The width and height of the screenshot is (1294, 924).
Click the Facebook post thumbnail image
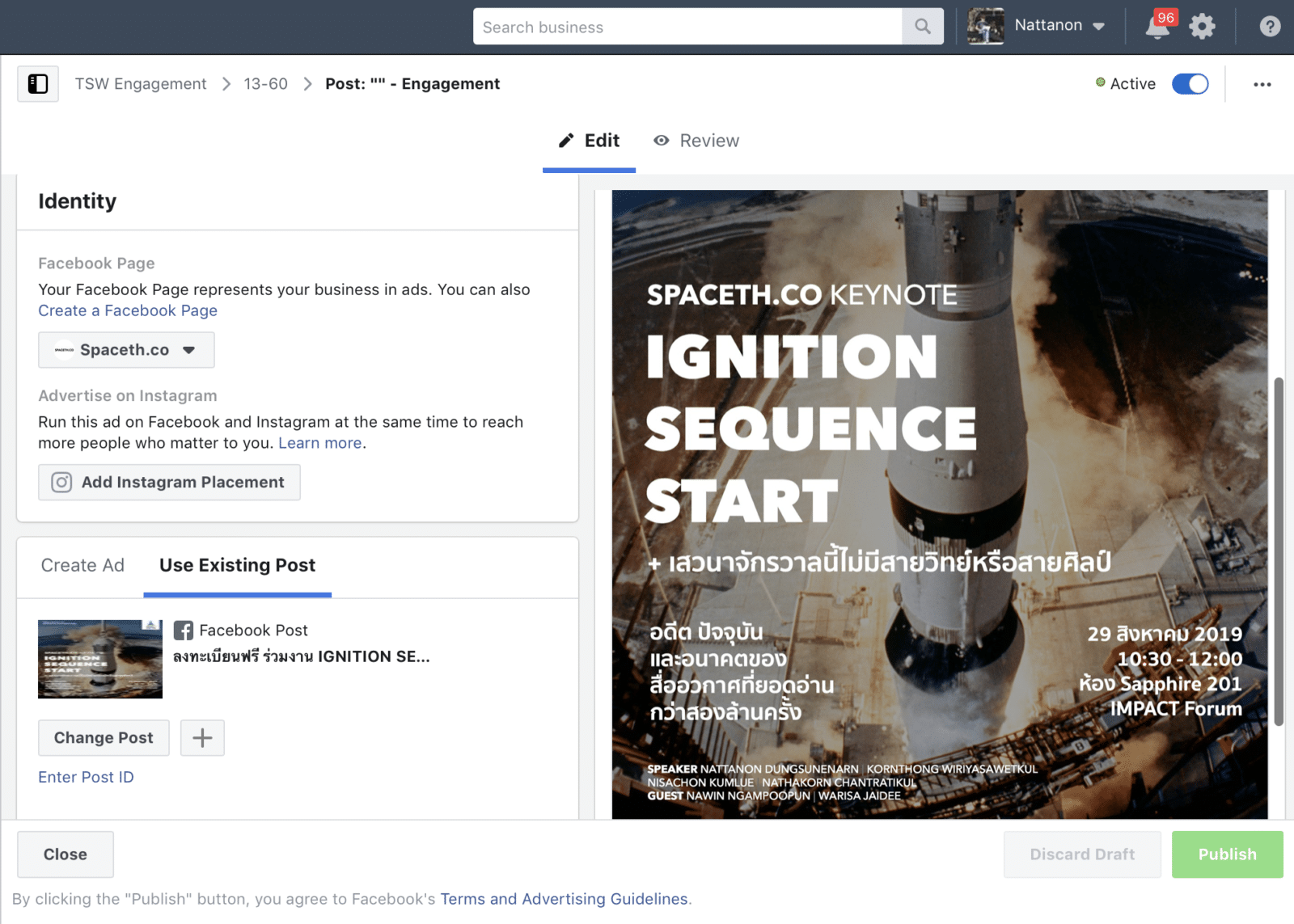coord(100,659)
